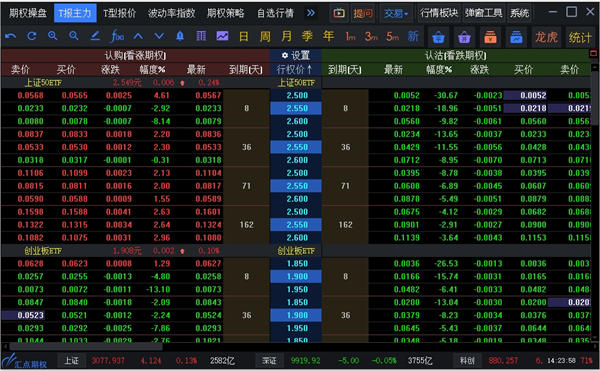Click the 深证 index label in status bar
600x371 pixels.
click(x=269, y=360)
